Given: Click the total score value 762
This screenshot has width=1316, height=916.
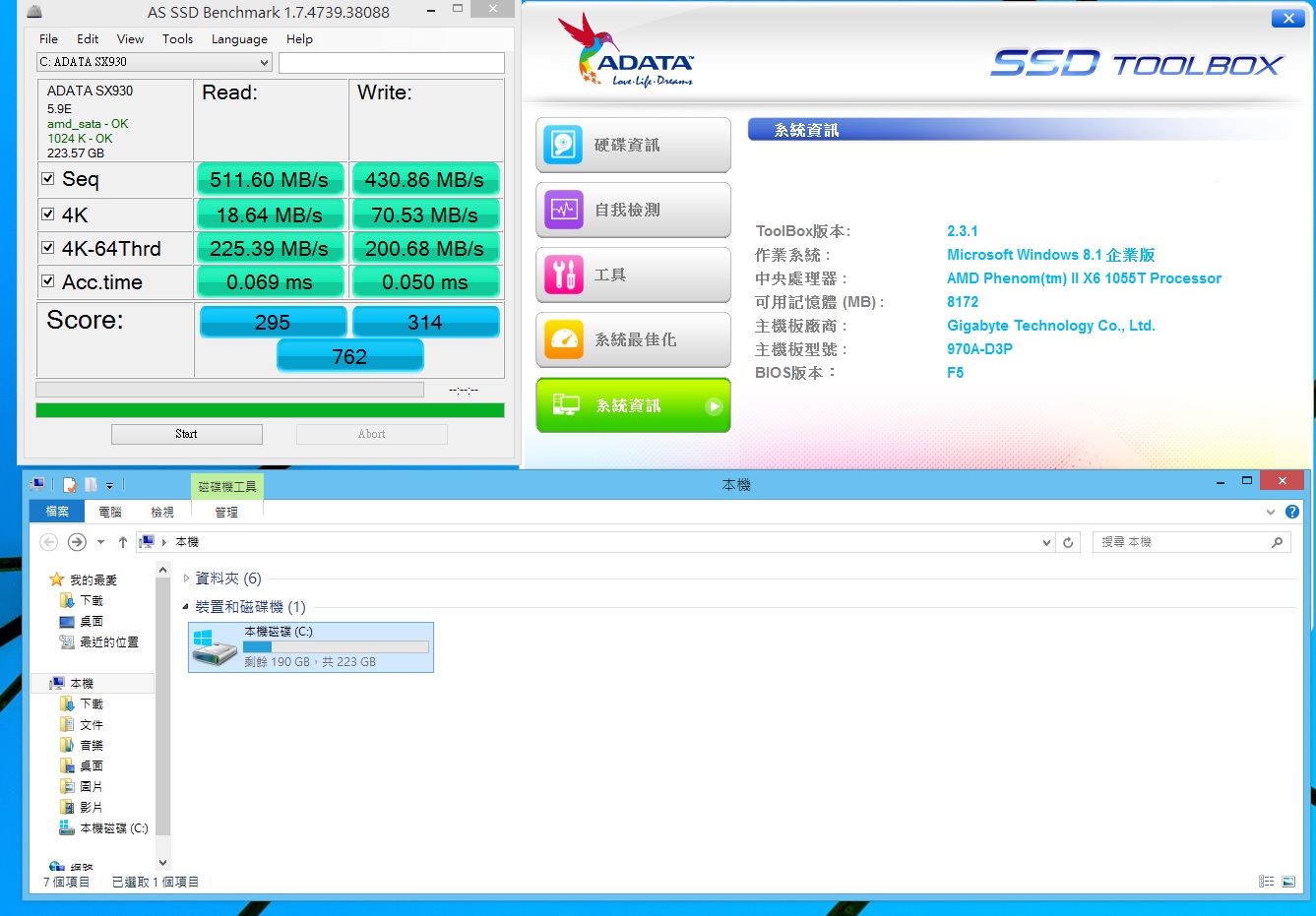Looking at the screenshot, I should coord(349,356).
